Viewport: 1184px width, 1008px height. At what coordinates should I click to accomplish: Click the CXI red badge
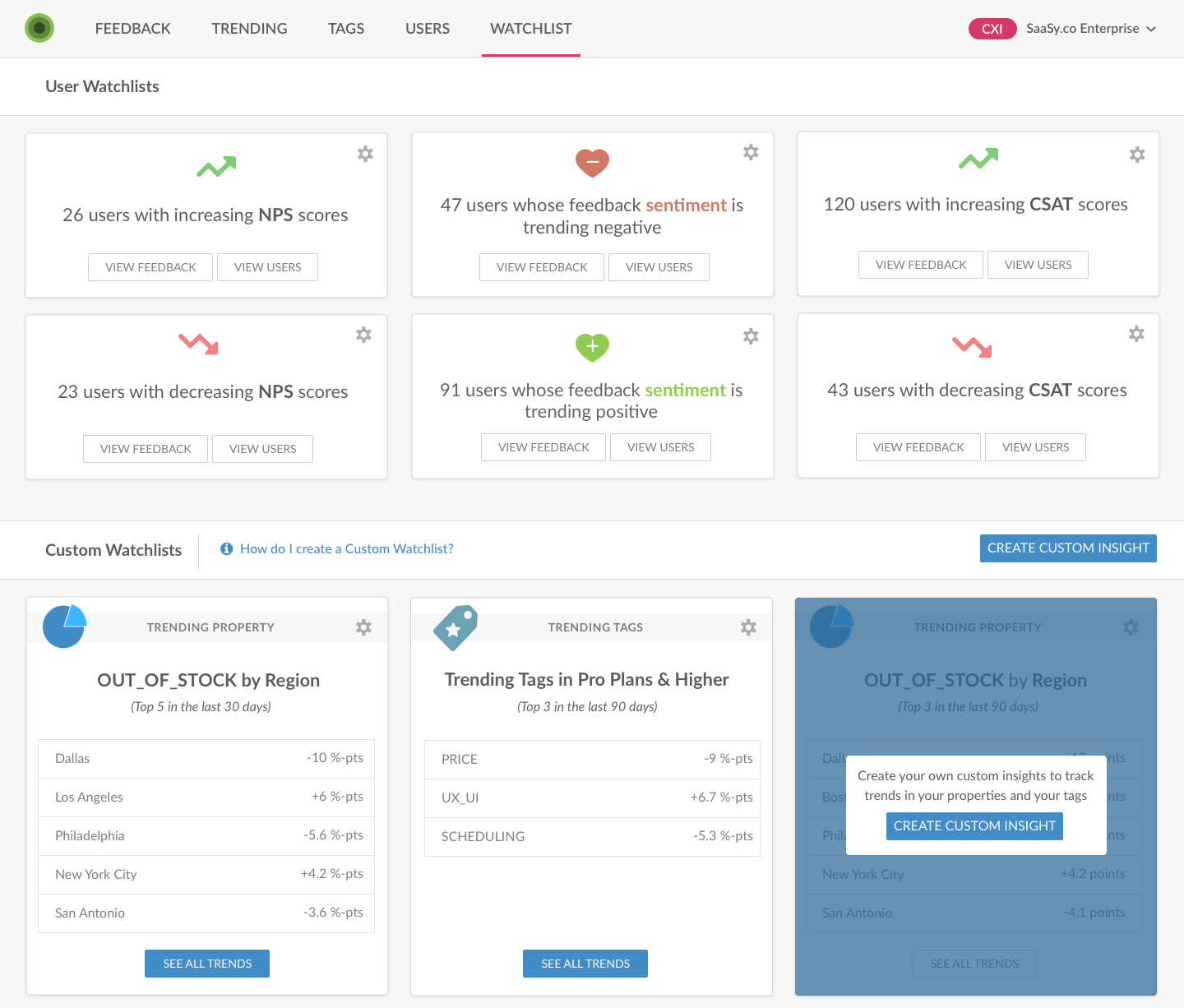coord(992,29)
